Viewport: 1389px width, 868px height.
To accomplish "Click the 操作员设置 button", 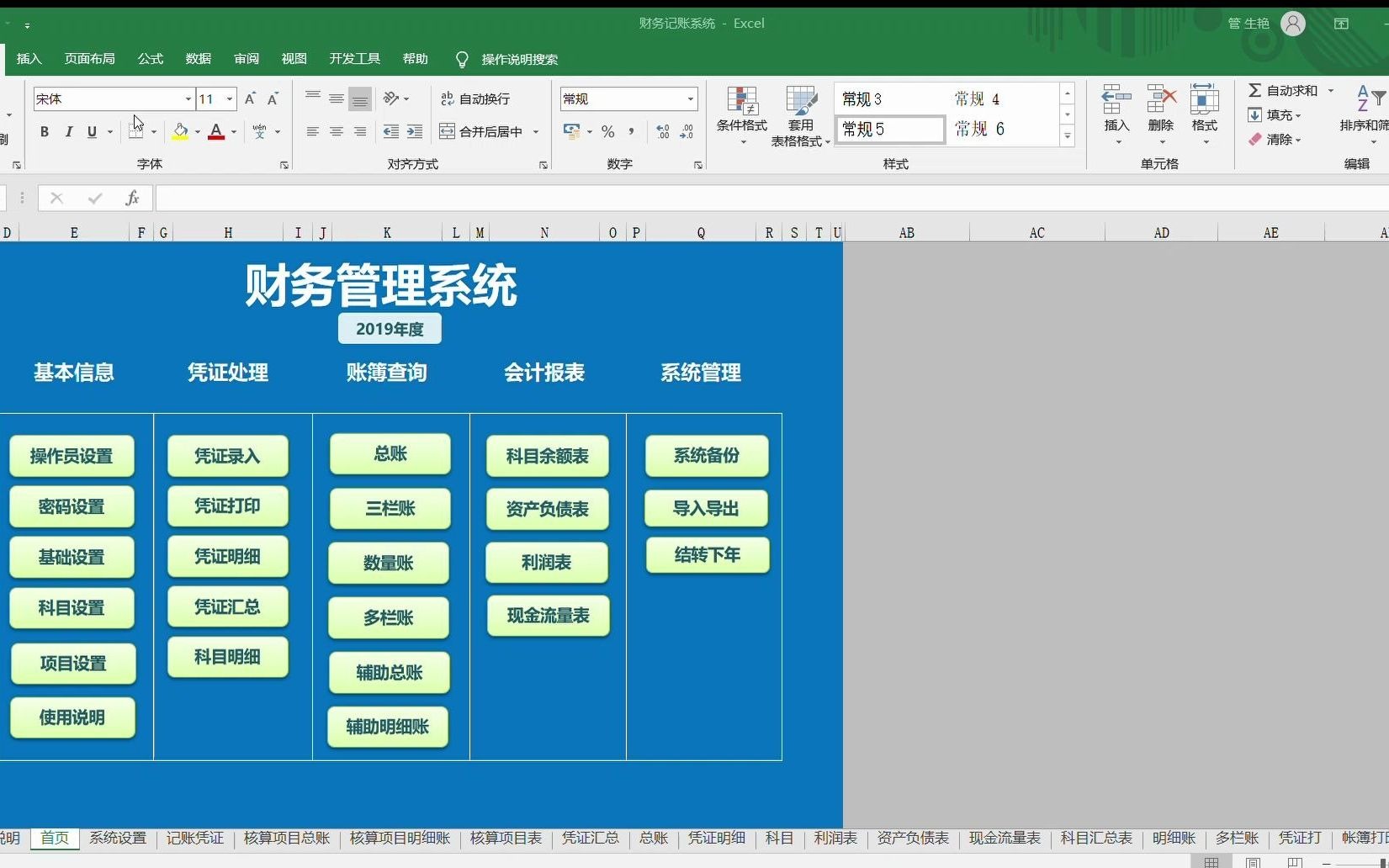I will coord(72,456).
